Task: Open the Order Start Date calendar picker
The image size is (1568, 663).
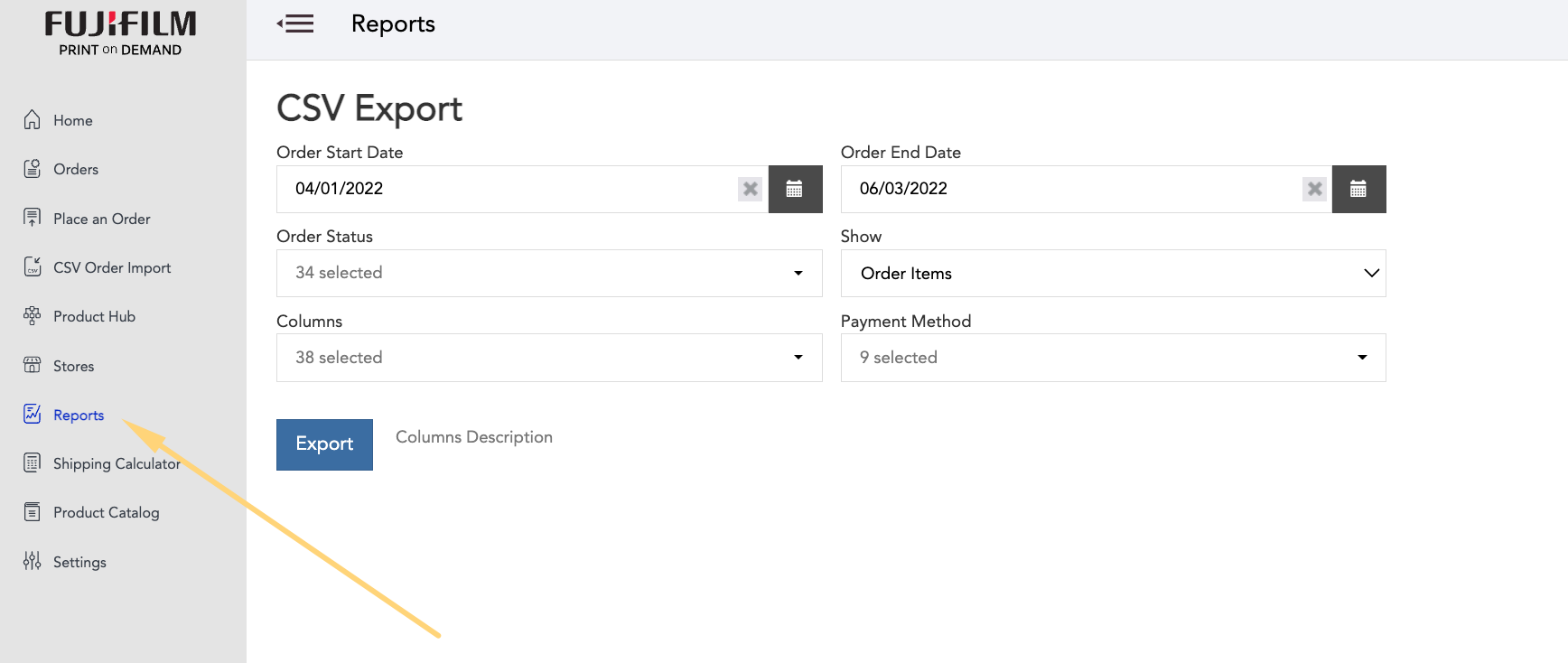Action: click(795, 189)
